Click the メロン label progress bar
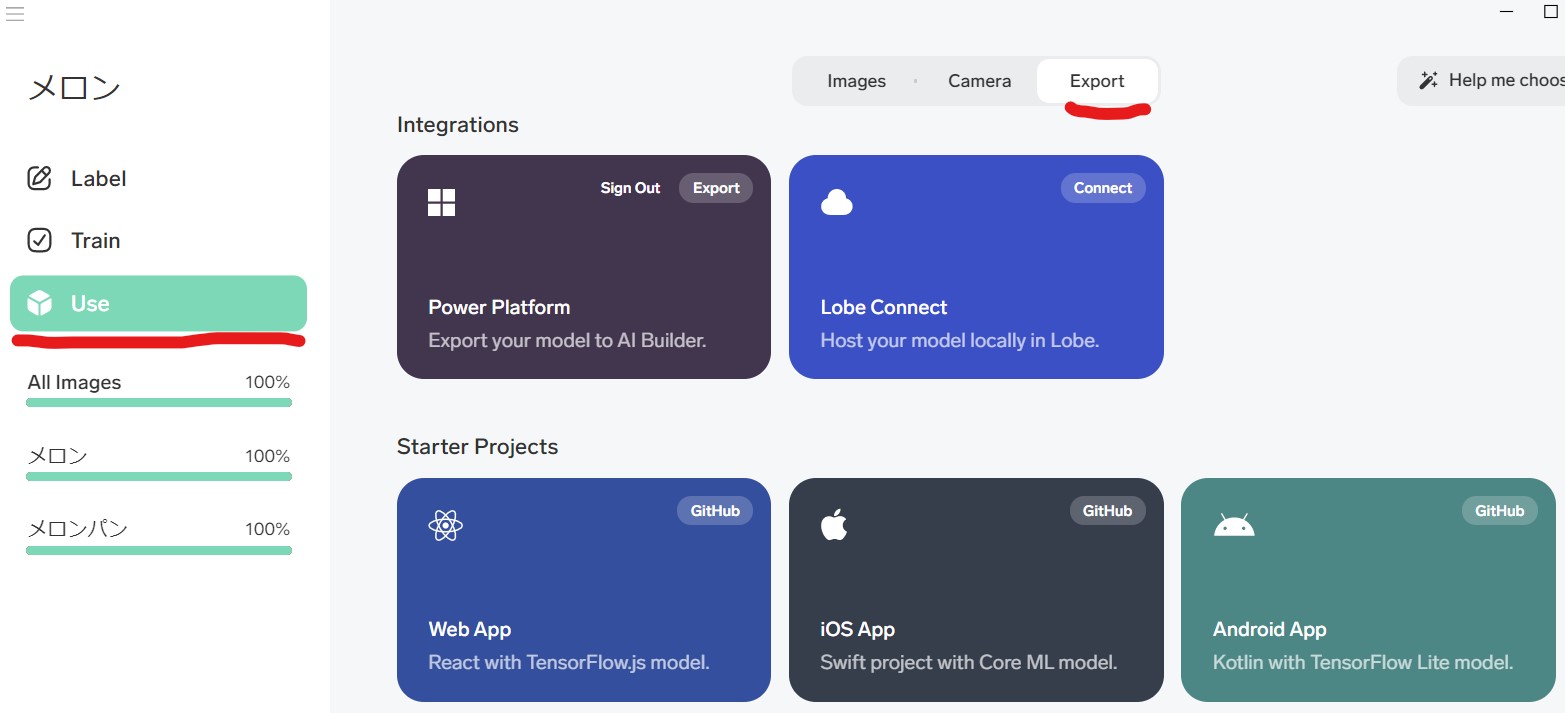The height and width of the screenshot is (713, 1565). coord(159,476)
